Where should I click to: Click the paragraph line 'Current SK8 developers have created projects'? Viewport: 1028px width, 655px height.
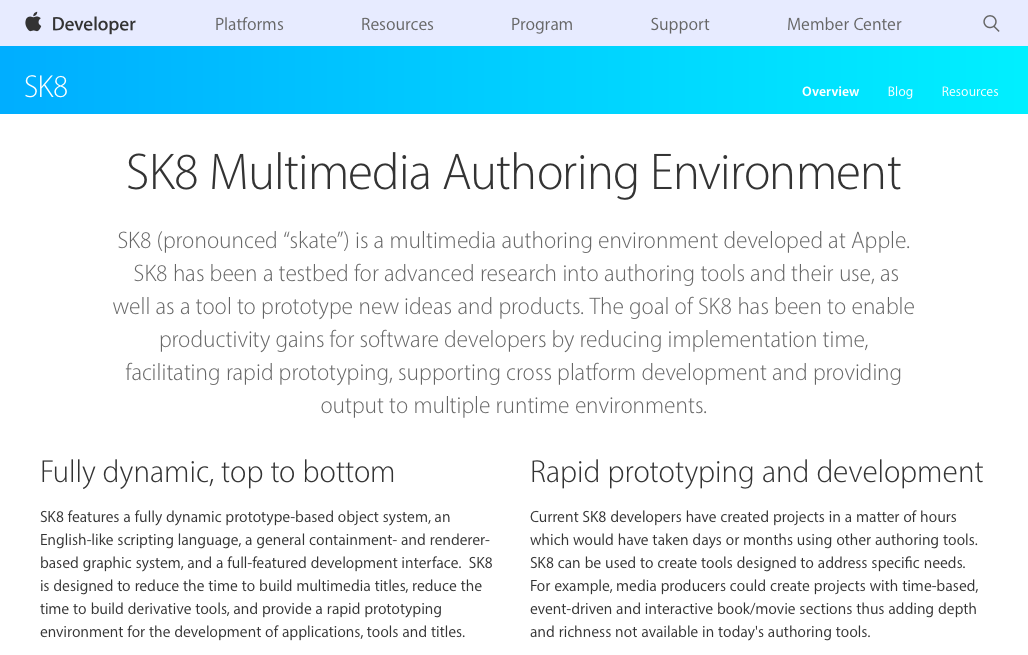(743, 517)
